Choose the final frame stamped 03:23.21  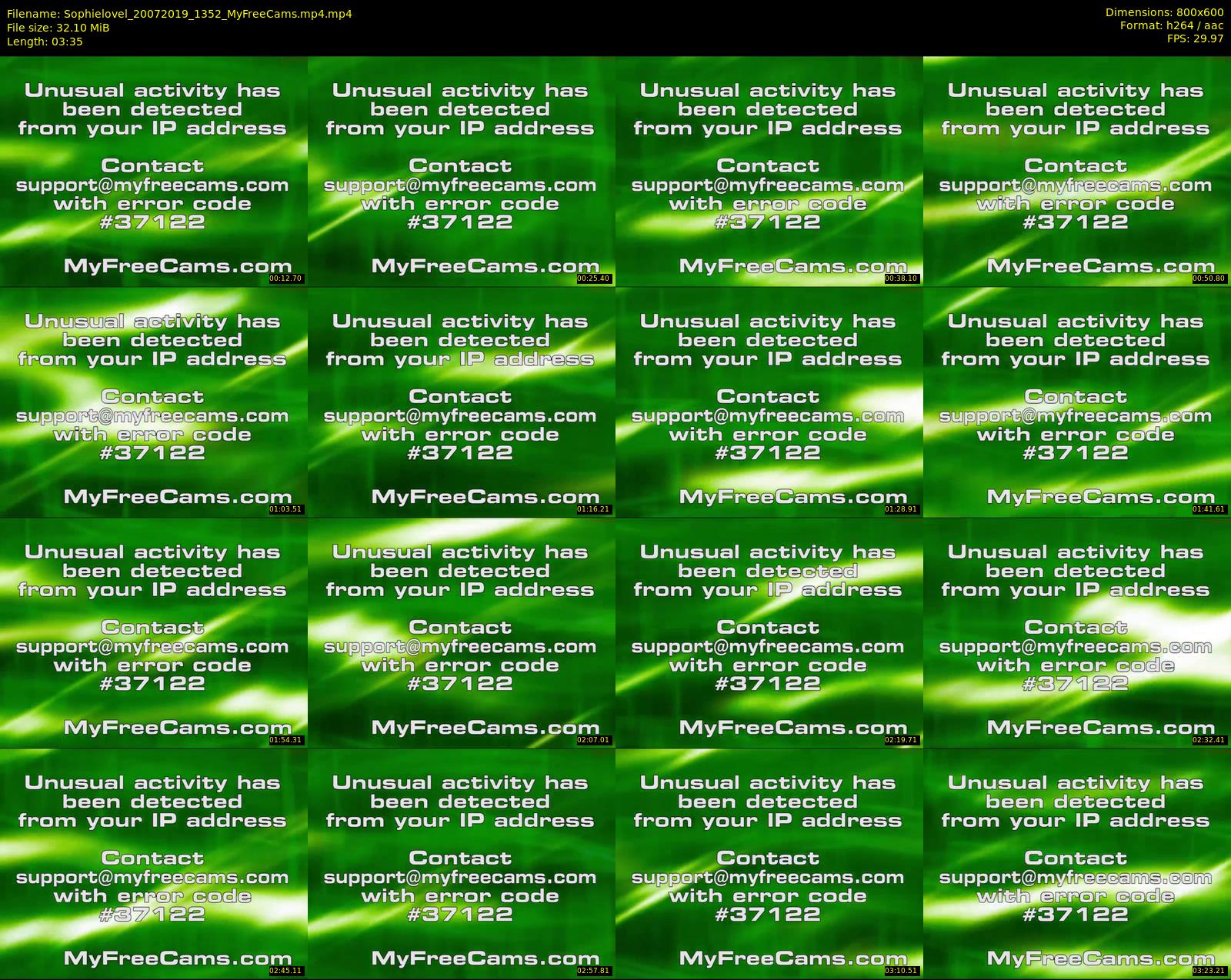[1077, 863]
